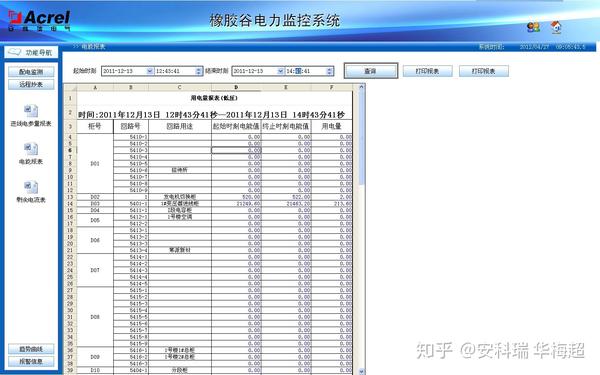Click the D05 cabinet cell

[x=95, y=220]
